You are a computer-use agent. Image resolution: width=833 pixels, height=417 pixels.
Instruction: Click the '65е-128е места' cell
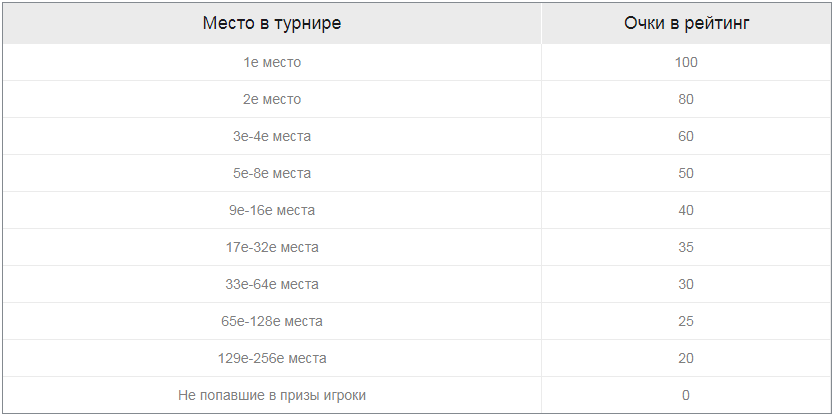pos(272,321)
